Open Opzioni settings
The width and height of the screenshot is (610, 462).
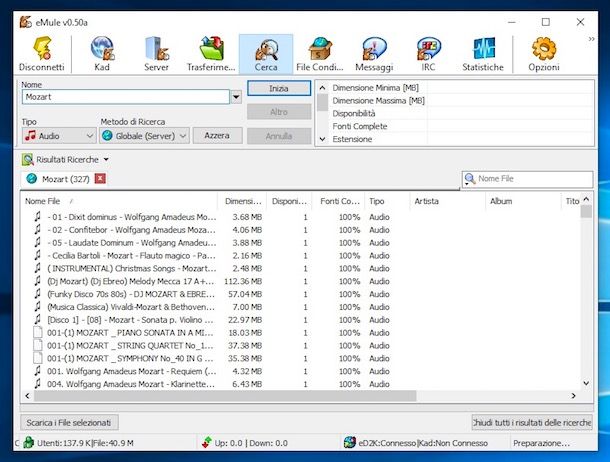point(544,54)
